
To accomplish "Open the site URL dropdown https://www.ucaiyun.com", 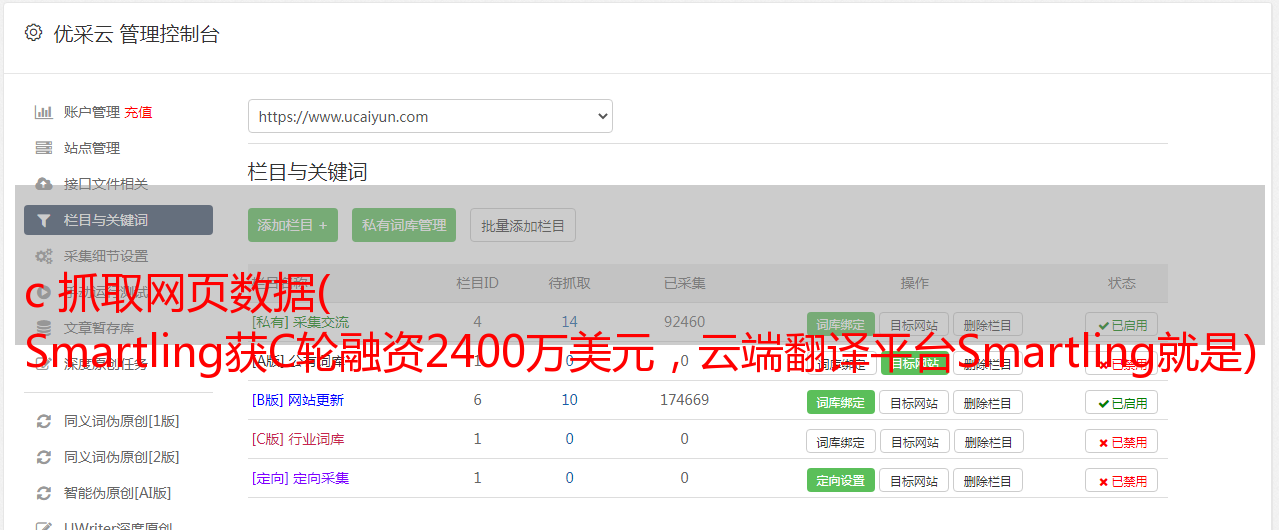I will (430, 116).
